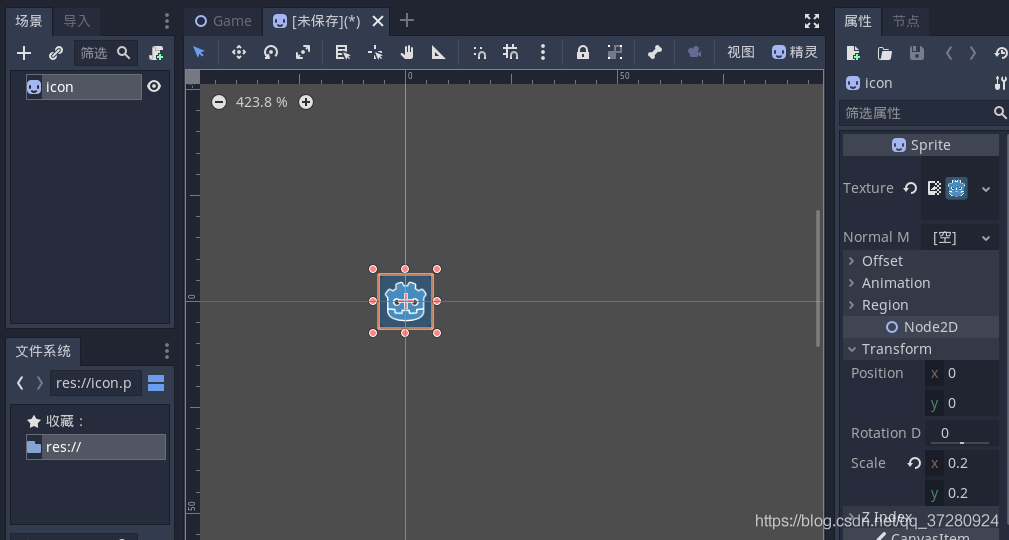The image size is (1009, 540).
Task: Activate the Rotate mode tool
Action: click(x=271, y=53)
